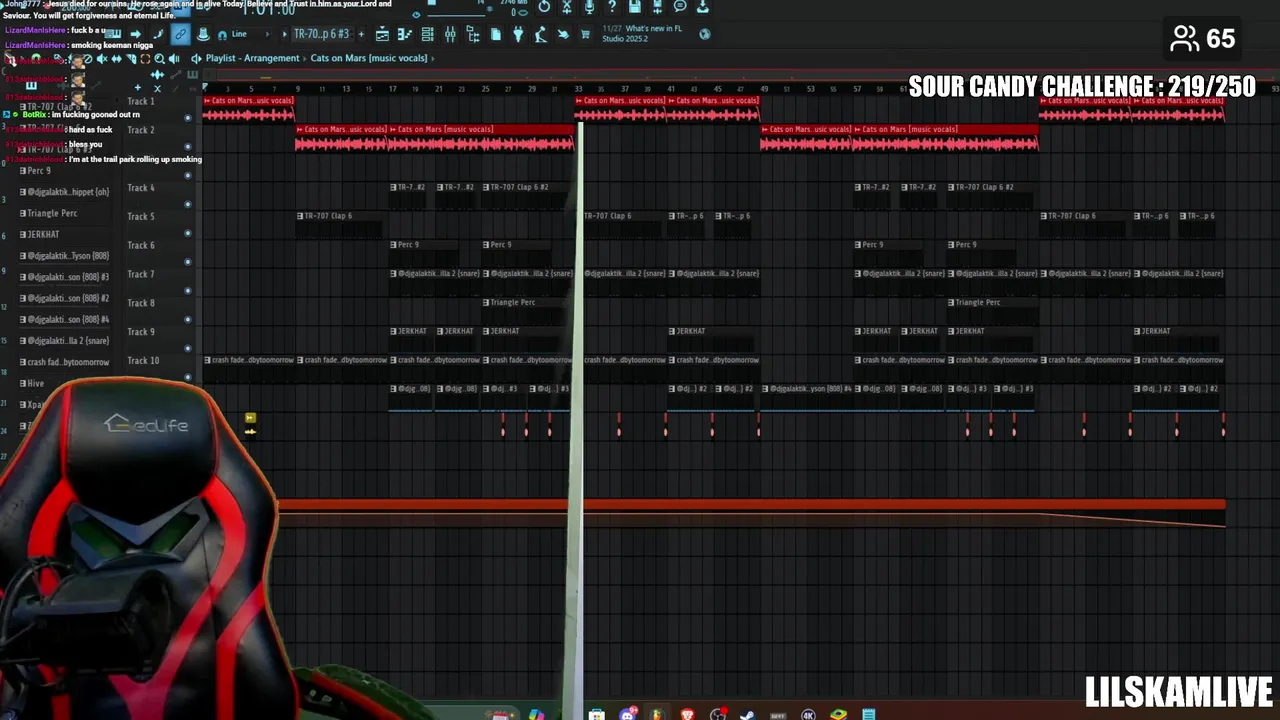Click the download/export icon in top bar

[703, 7]
